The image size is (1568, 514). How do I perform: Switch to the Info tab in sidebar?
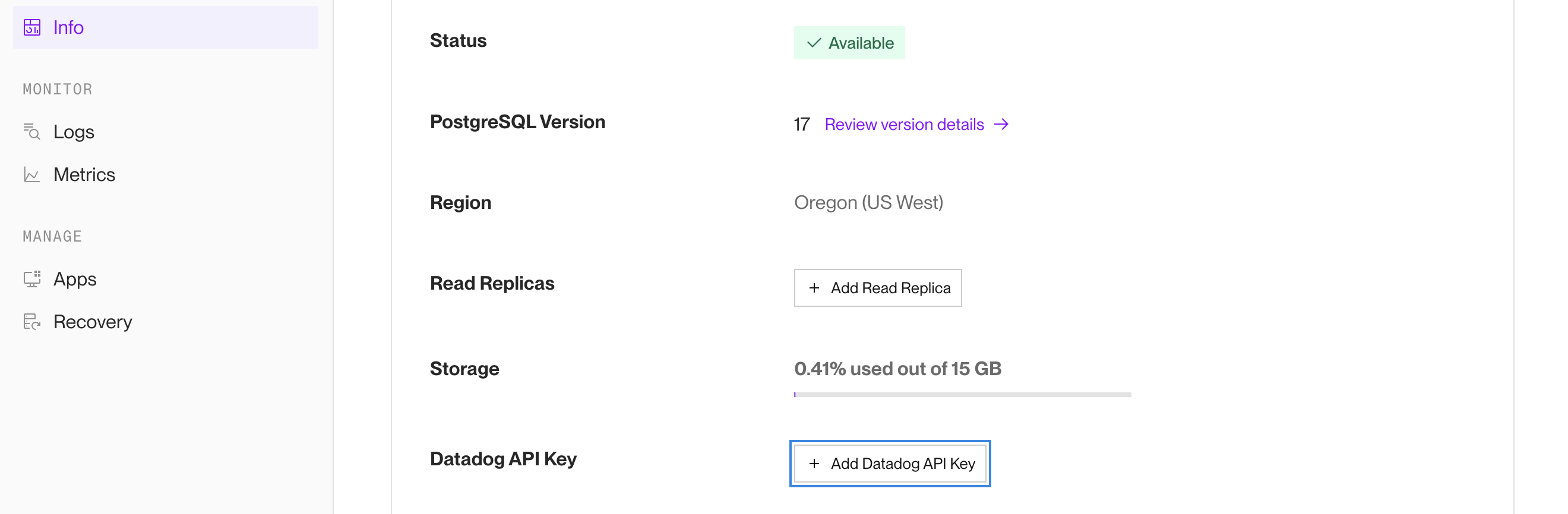coord(69,27)
